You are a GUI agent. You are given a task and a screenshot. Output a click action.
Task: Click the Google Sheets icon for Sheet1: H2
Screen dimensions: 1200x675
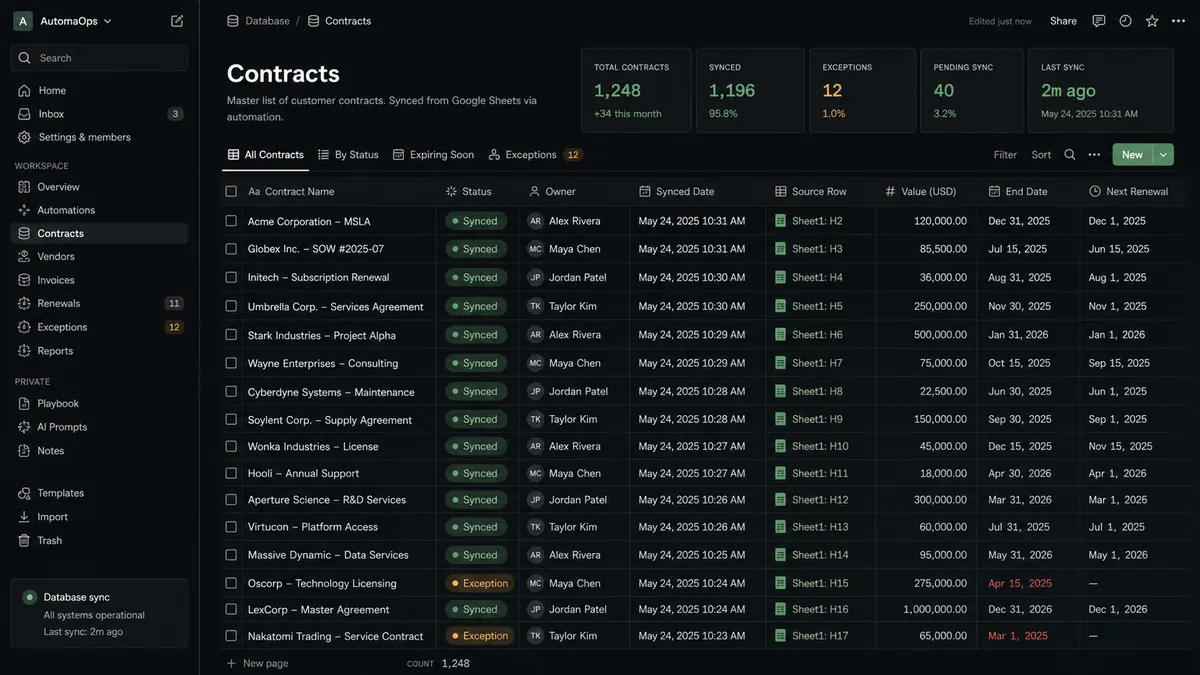[780, 221]
